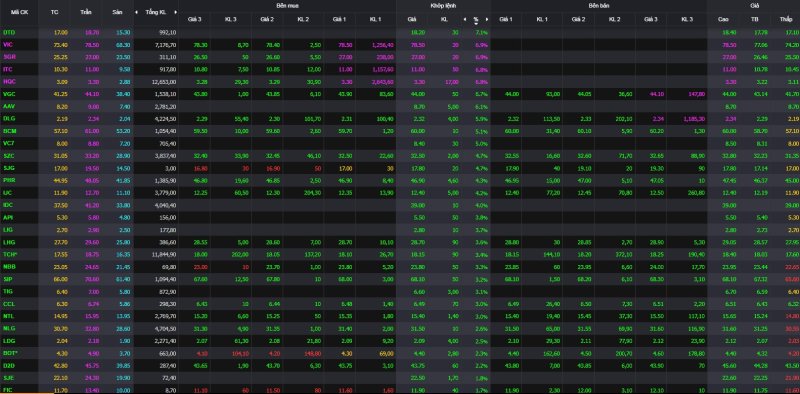Click total volume 663,00 in BOT* row
This screenshot has width=800, height=394.
tap(168, 353)
